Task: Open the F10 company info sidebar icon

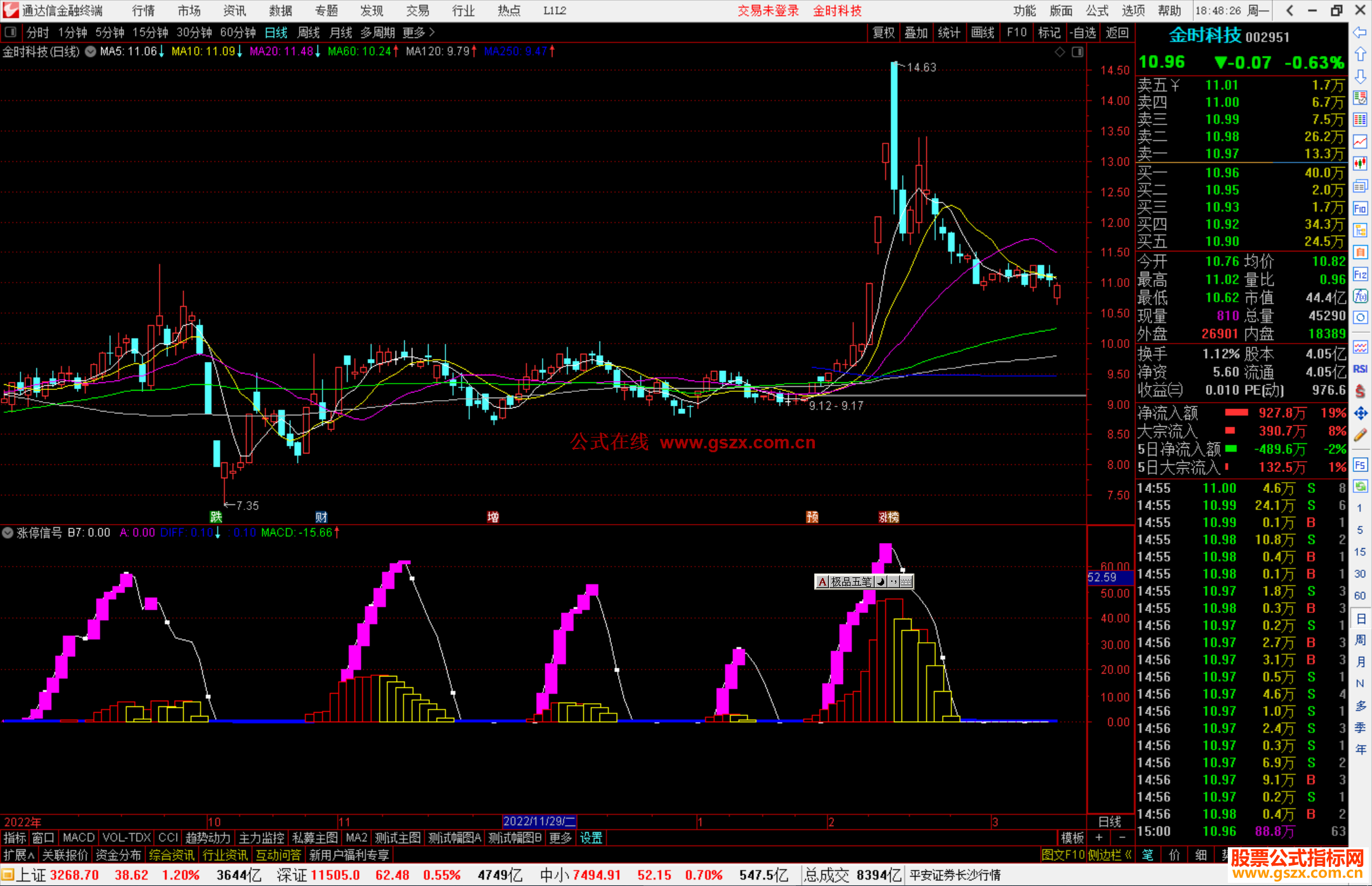Action: coord(1360,208)
